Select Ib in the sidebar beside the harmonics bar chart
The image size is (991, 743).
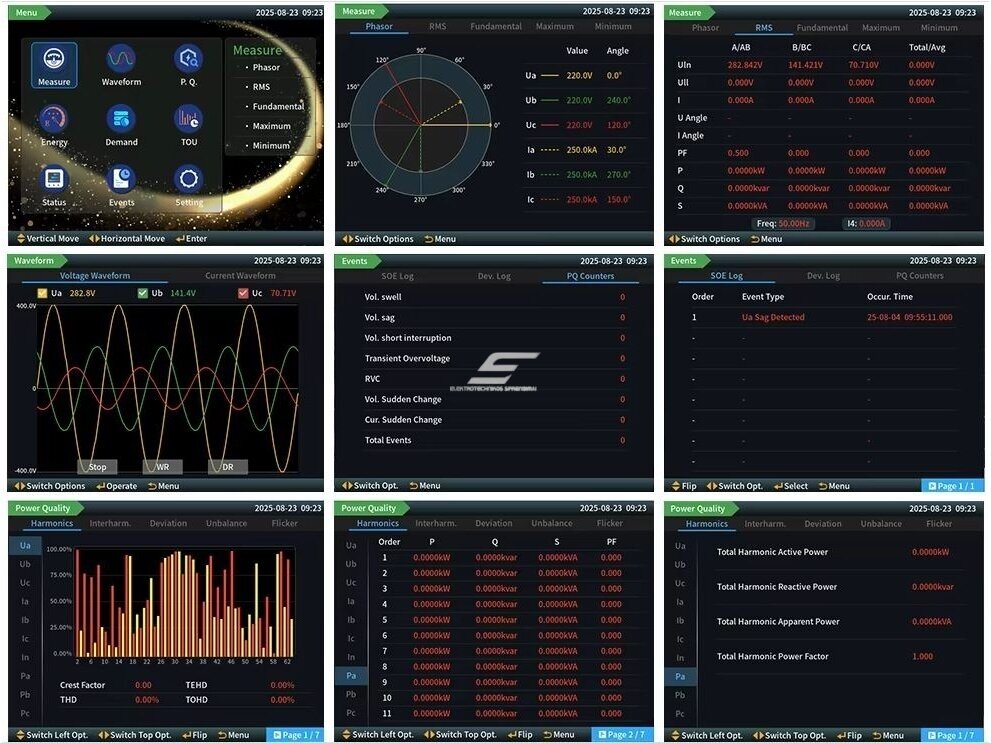click(25, 620)
